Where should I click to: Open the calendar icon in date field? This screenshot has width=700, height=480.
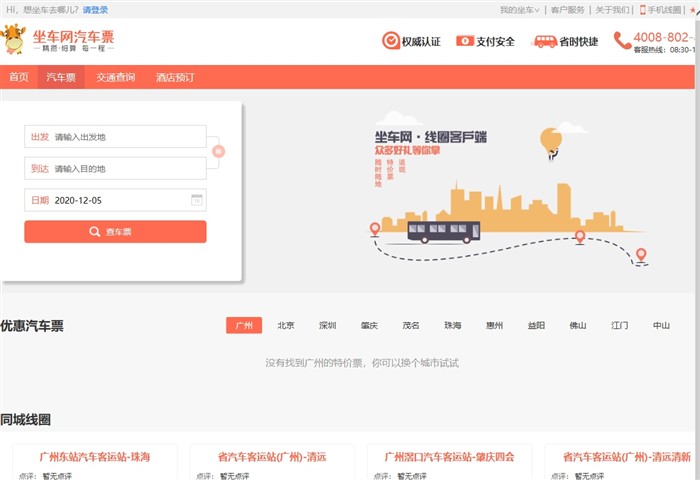[196, 200]
